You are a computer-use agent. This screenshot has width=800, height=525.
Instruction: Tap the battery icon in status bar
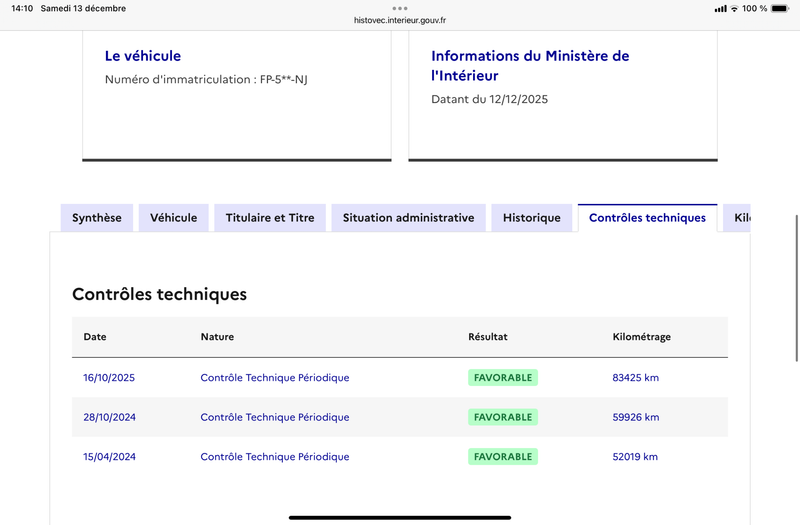coord(781,8)
